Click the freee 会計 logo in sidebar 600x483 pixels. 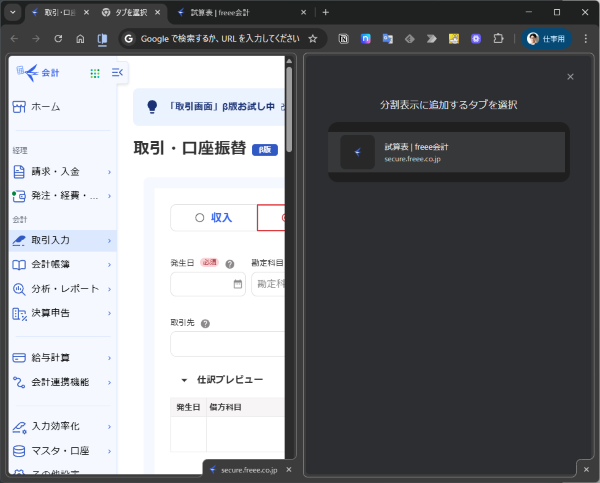[42, 72]
